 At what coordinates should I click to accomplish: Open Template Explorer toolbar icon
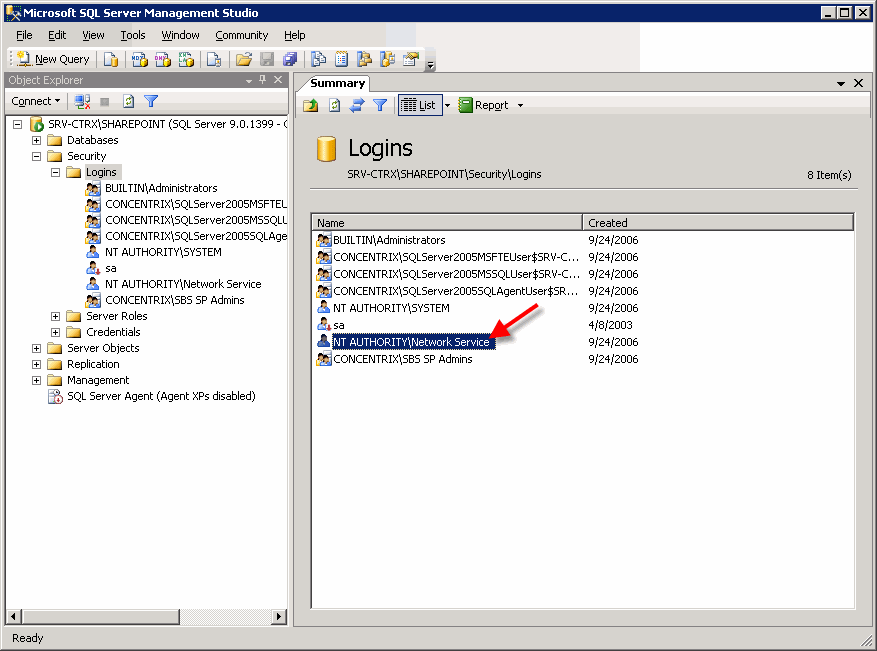pos(387,59)
